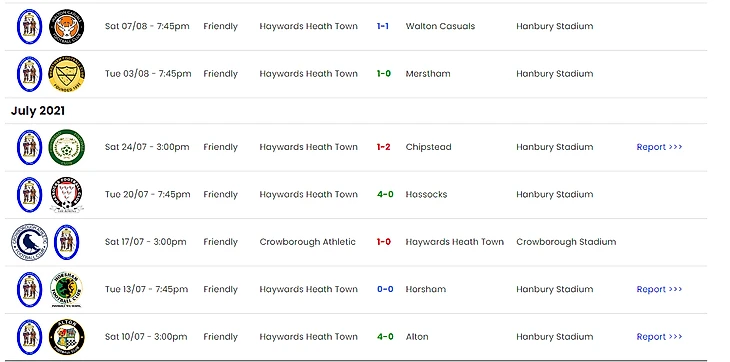Click the Merstham club crest
The image size is (730, 362).
[x=67, y=74]
